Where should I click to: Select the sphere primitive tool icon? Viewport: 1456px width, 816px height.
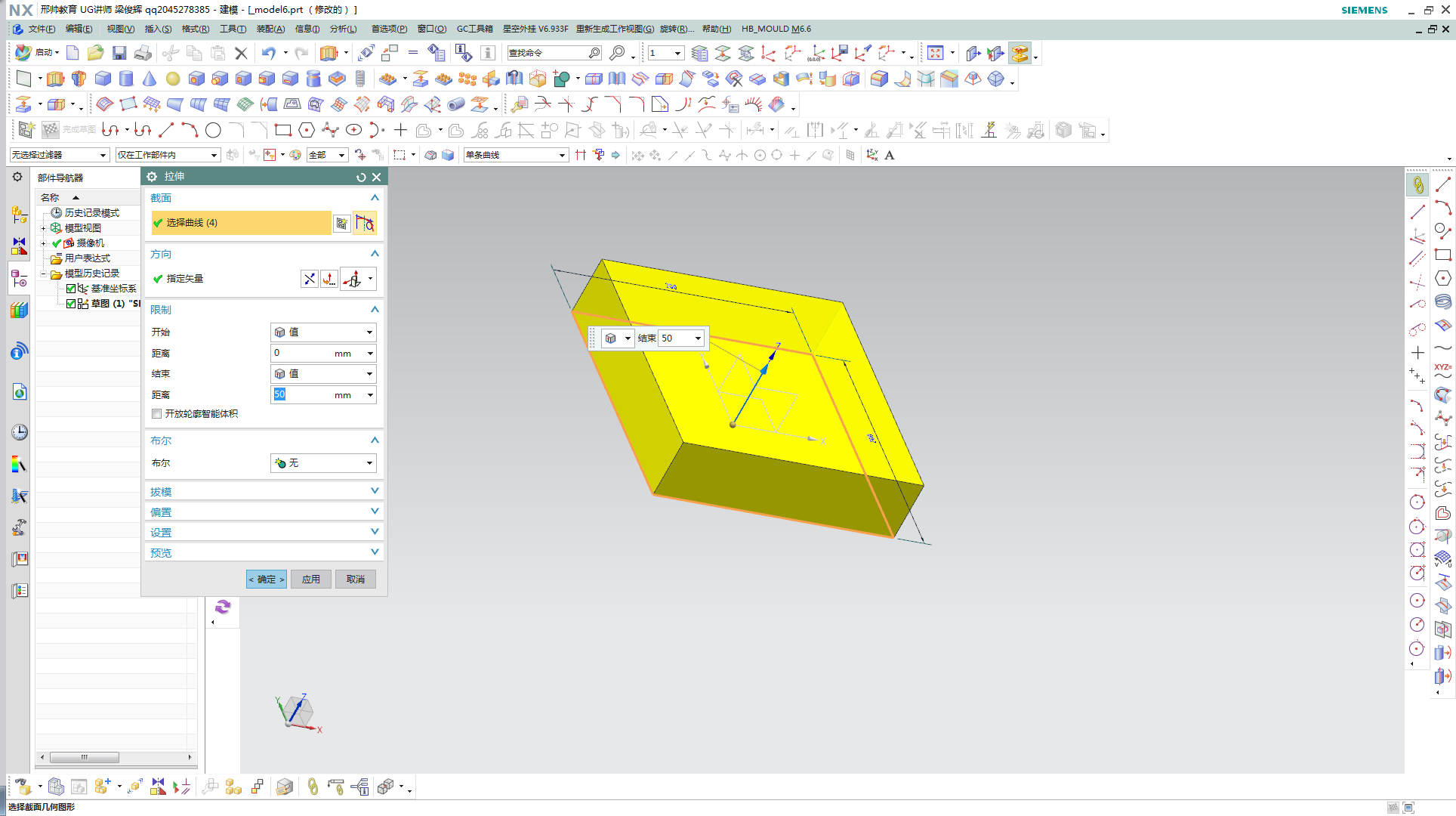click(x=173, y=79)
